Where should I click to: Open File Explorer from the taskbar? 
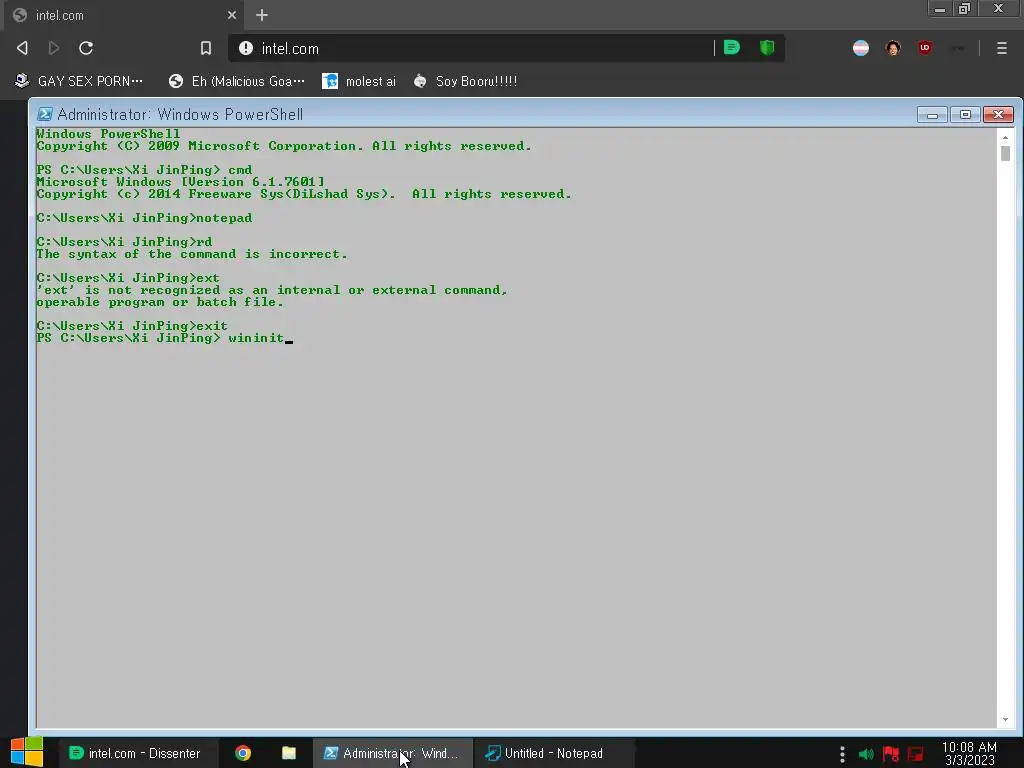click(289, 753)
